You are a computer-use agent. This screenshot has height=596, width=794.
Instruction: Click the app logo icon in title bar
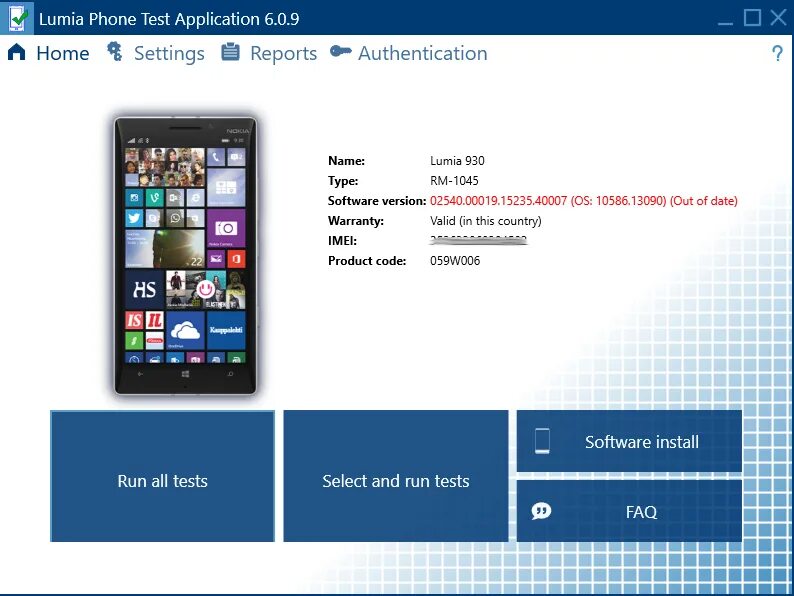coord(17,18)
